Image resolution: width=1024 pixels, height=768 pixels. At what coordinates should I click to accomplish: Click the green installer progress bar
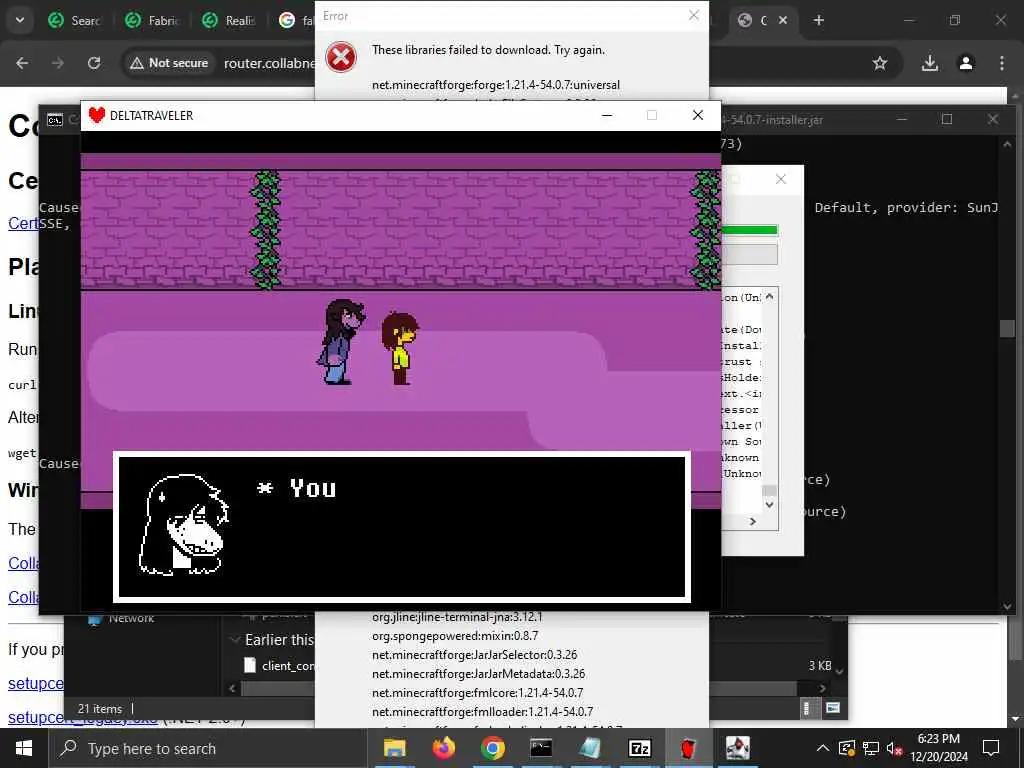[749, 230]
